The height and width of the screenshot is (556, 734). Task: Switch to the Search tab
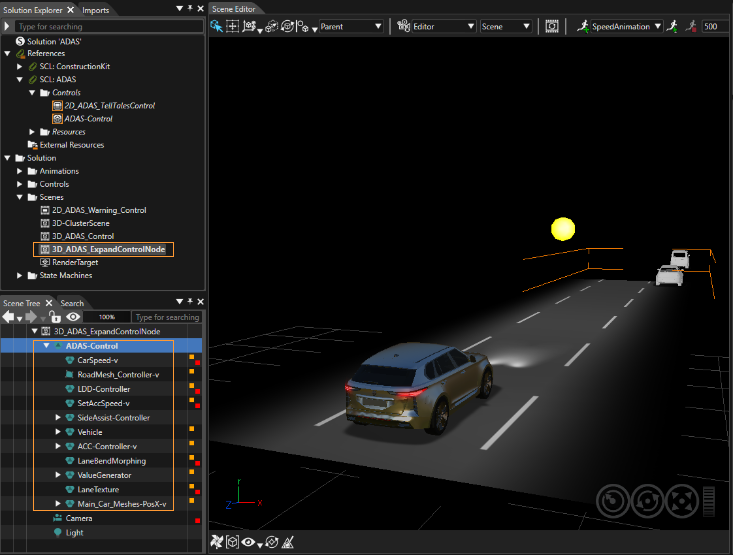point(72,303)
